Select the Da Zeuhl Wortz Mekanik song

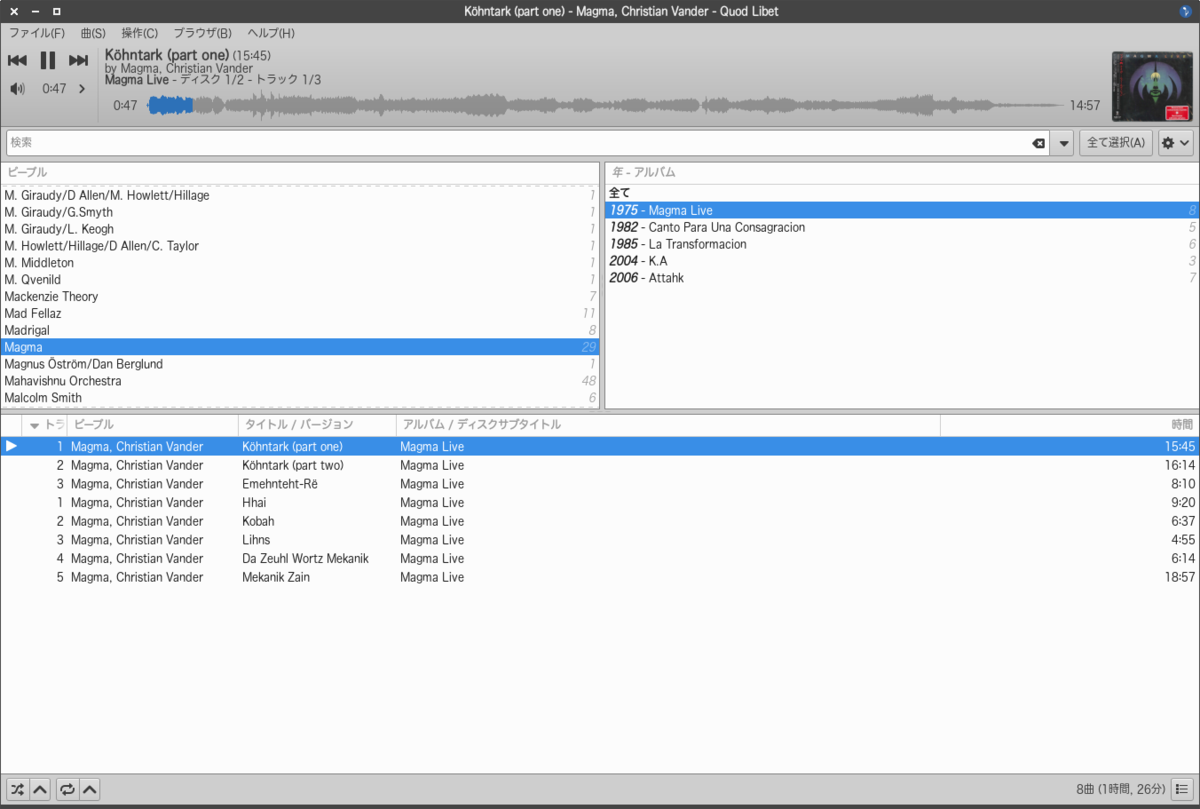tap(600, 558)
